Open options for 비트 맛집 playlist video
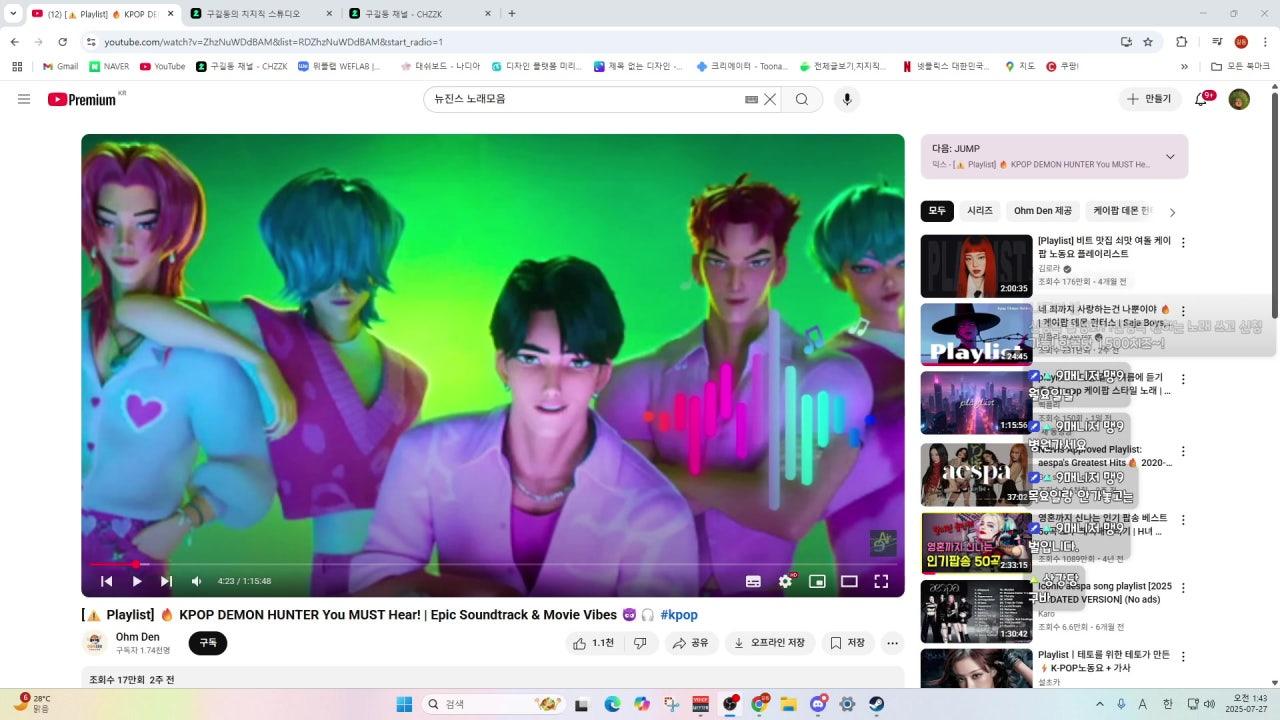 click(x=1183, y=243)
